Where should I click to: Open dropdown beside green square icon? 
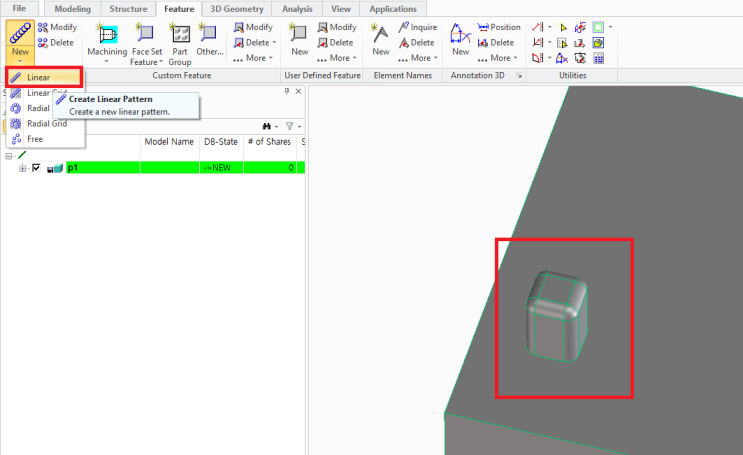coord(610,27)
